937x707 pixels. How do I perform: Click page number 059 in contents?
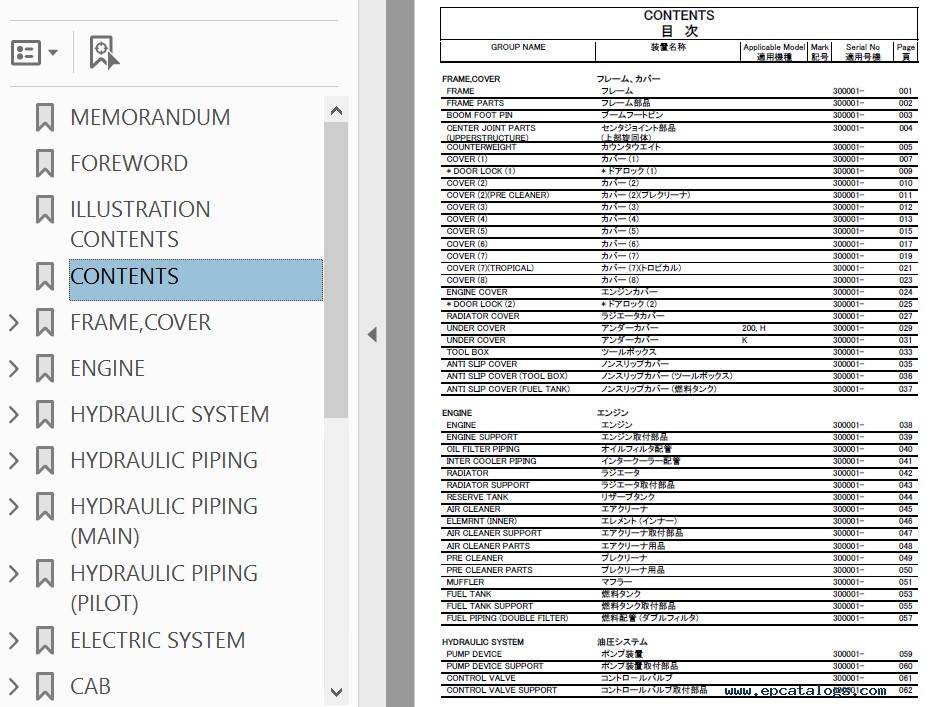pos(905,654)
